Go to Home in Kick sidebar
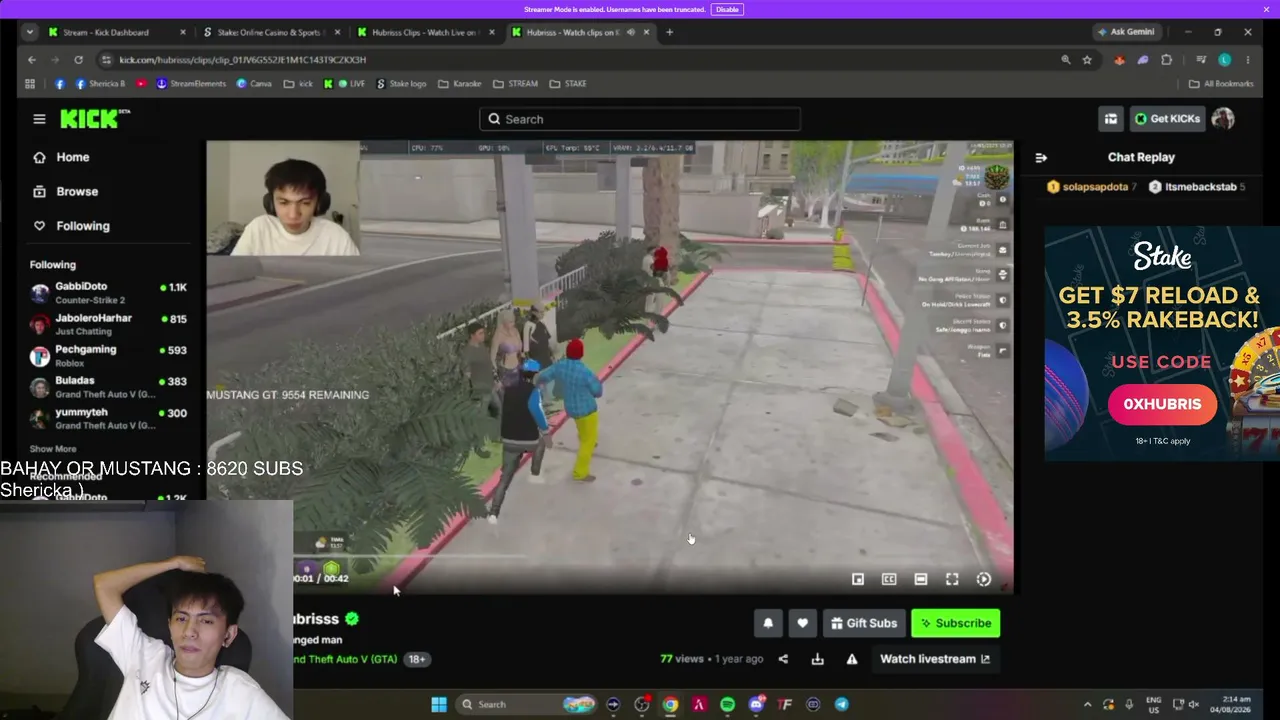 click(x=72, y=157)
